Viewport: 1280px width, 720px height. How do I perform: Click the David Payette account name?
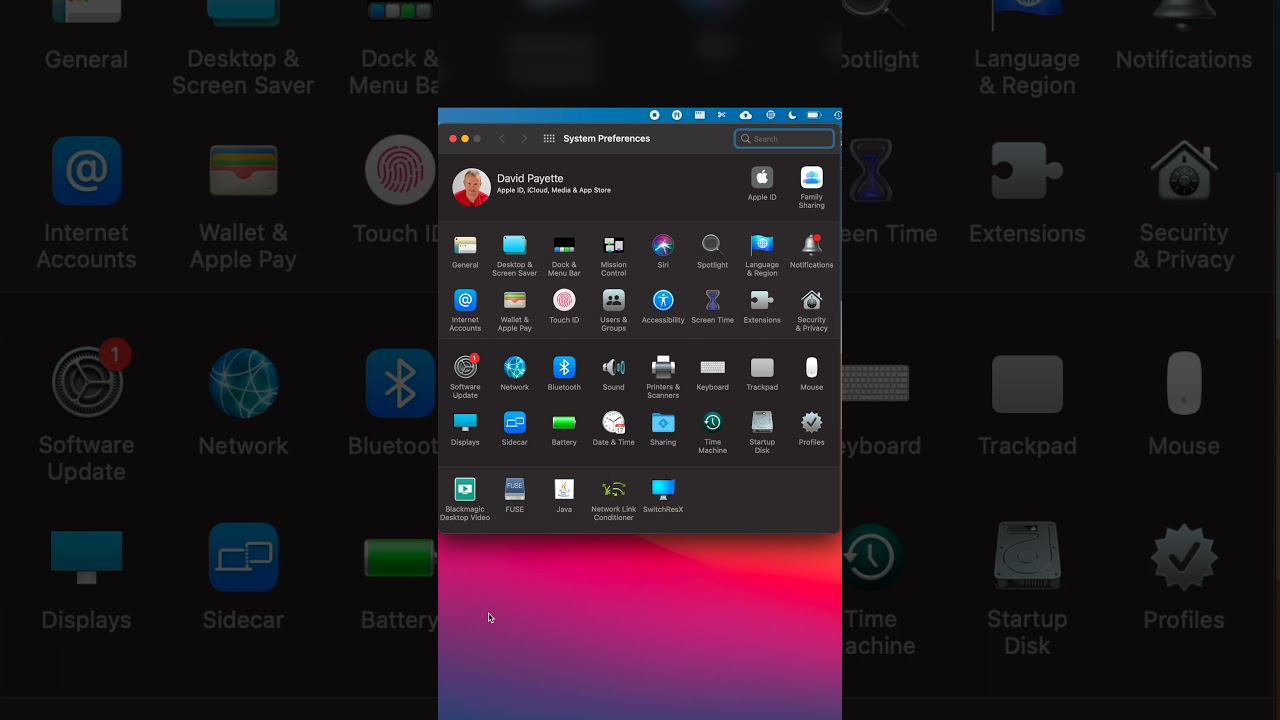click(530, 178)
